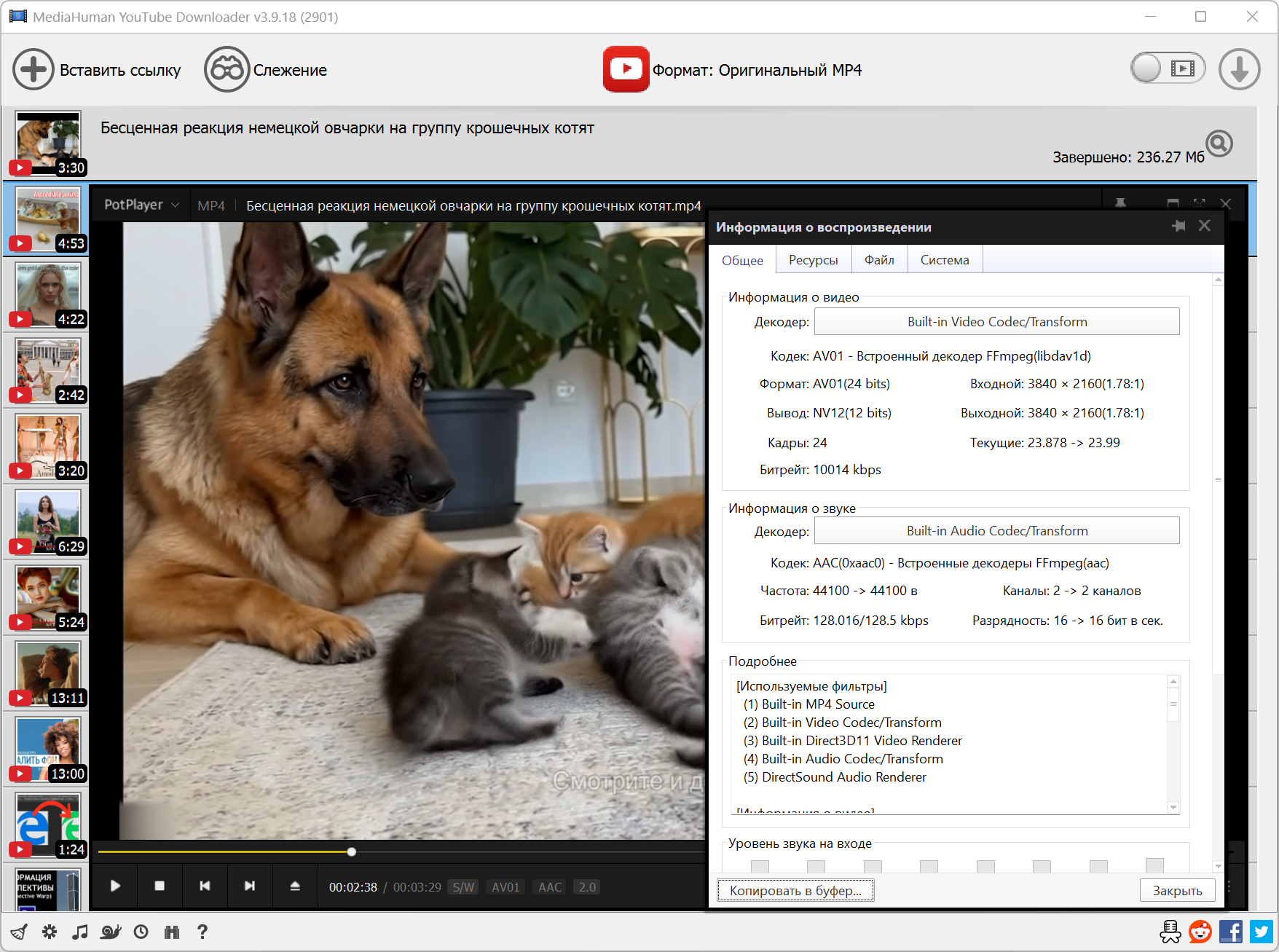
Task: Click the seek bar handle in PotPlayer
Action: [x=352, y=851]
